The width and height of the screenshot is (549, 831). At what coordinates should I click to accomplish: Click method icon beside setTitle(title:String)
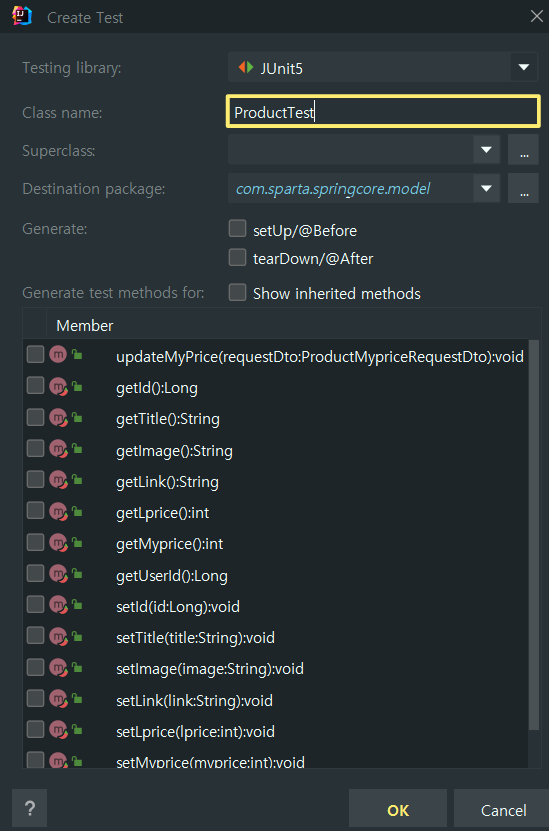(58, 636)
